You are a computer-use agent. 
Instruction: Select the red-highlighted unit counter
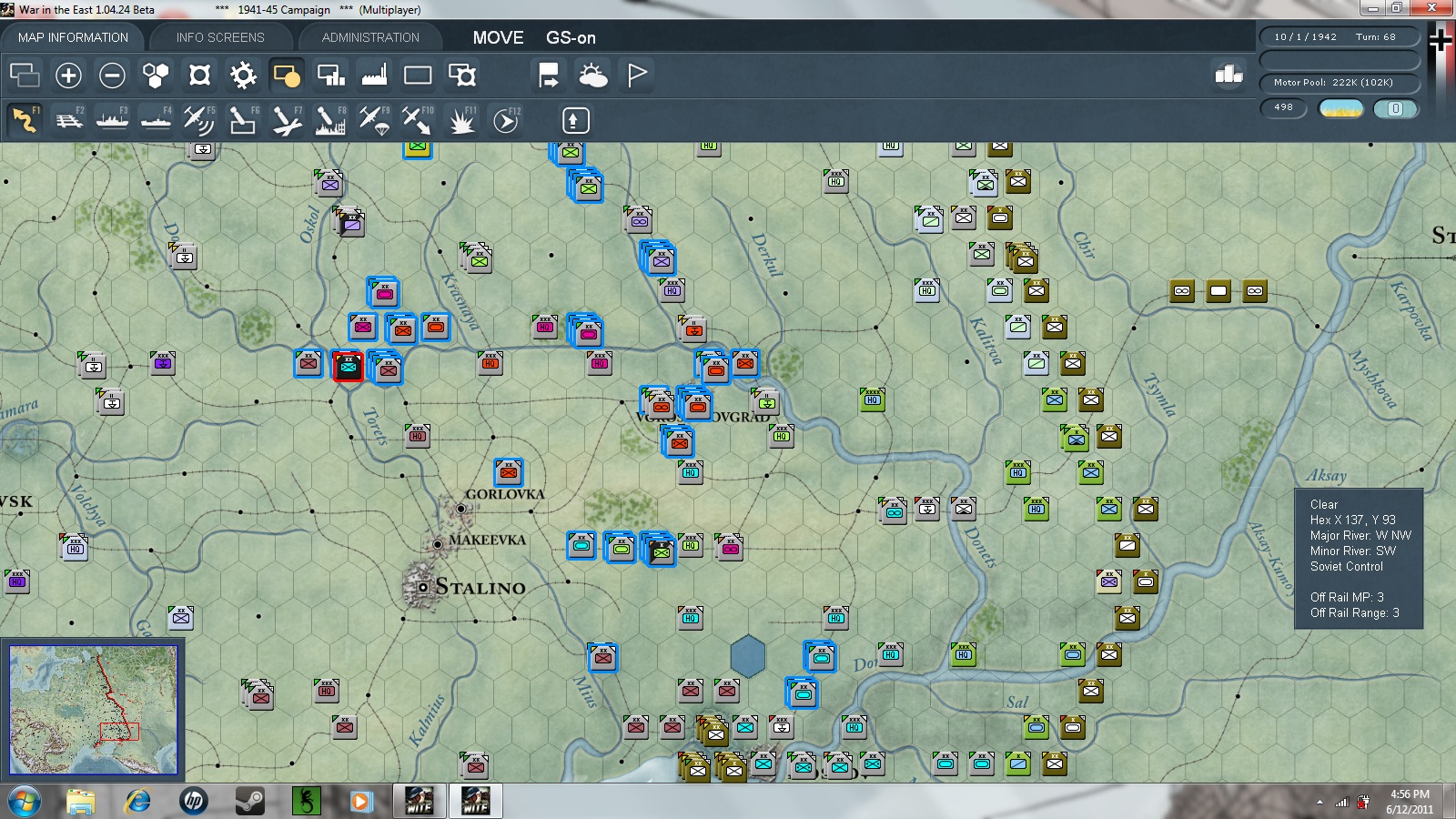[348, 366]
